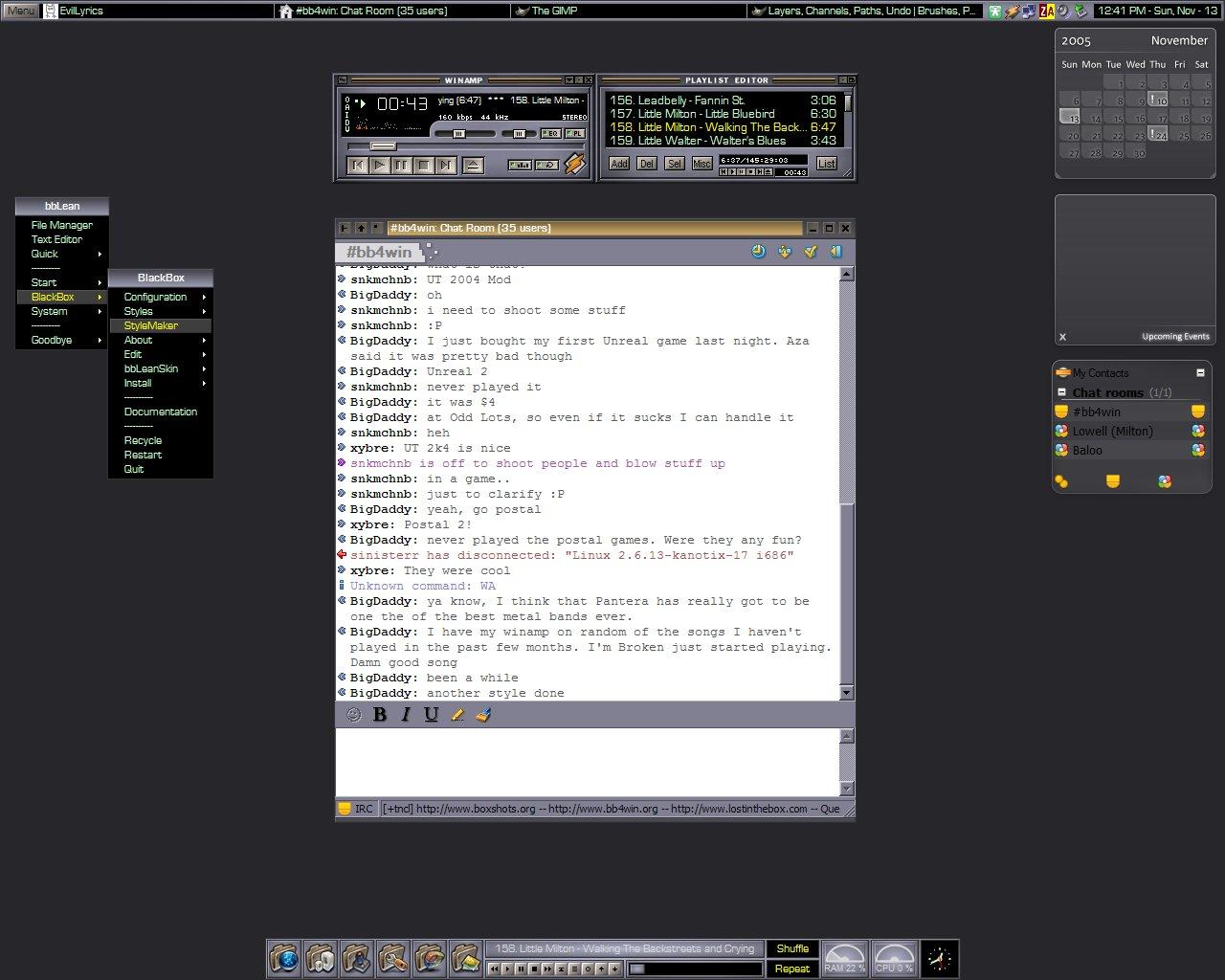Click the green star tray icon

pyautogui.click(x=995, y=11)
